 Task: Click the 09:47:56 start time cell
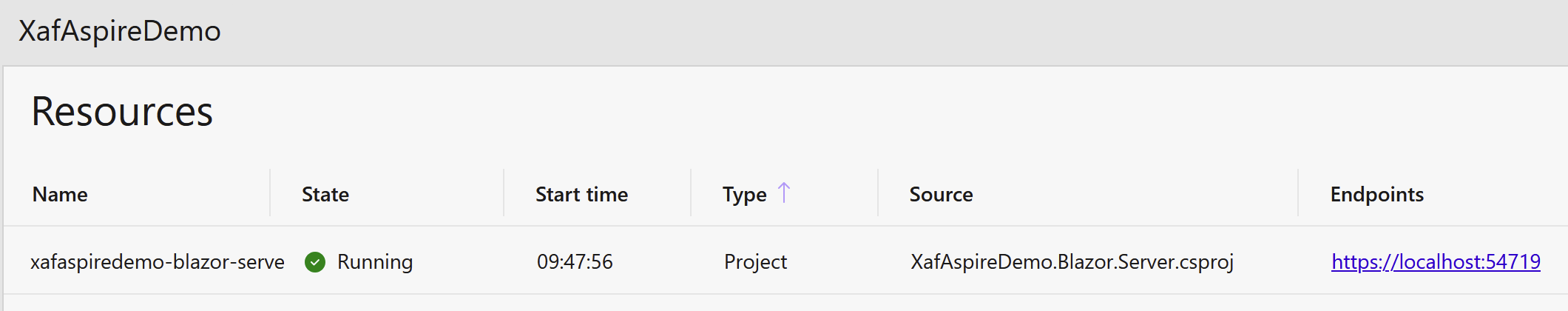click(x=575, y=262)
